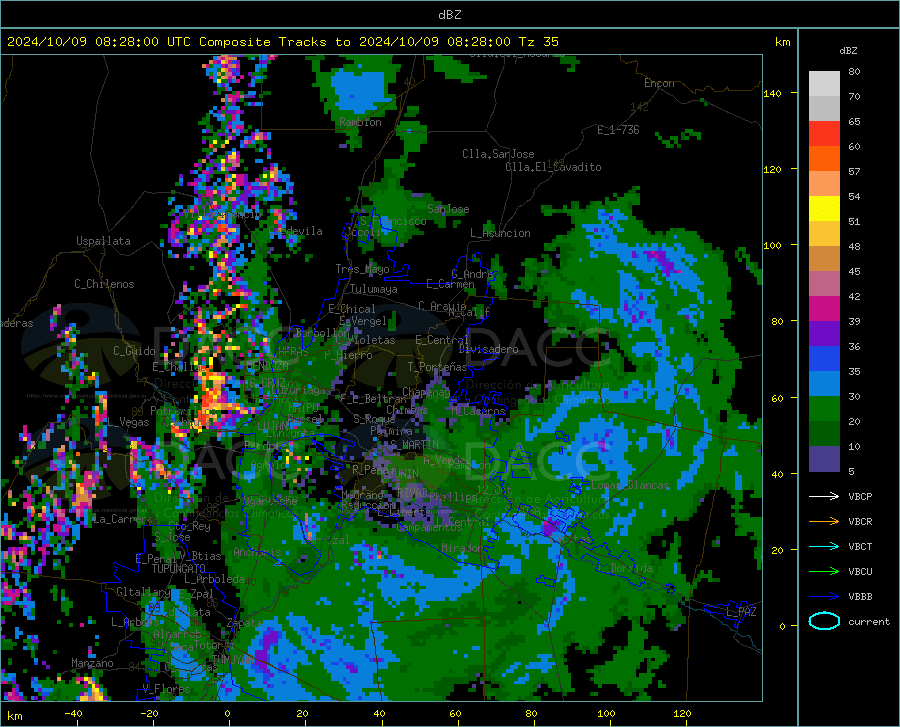Click the Gltallary place label
Viewport: 900px width, 727px height.
click(143, 592)
